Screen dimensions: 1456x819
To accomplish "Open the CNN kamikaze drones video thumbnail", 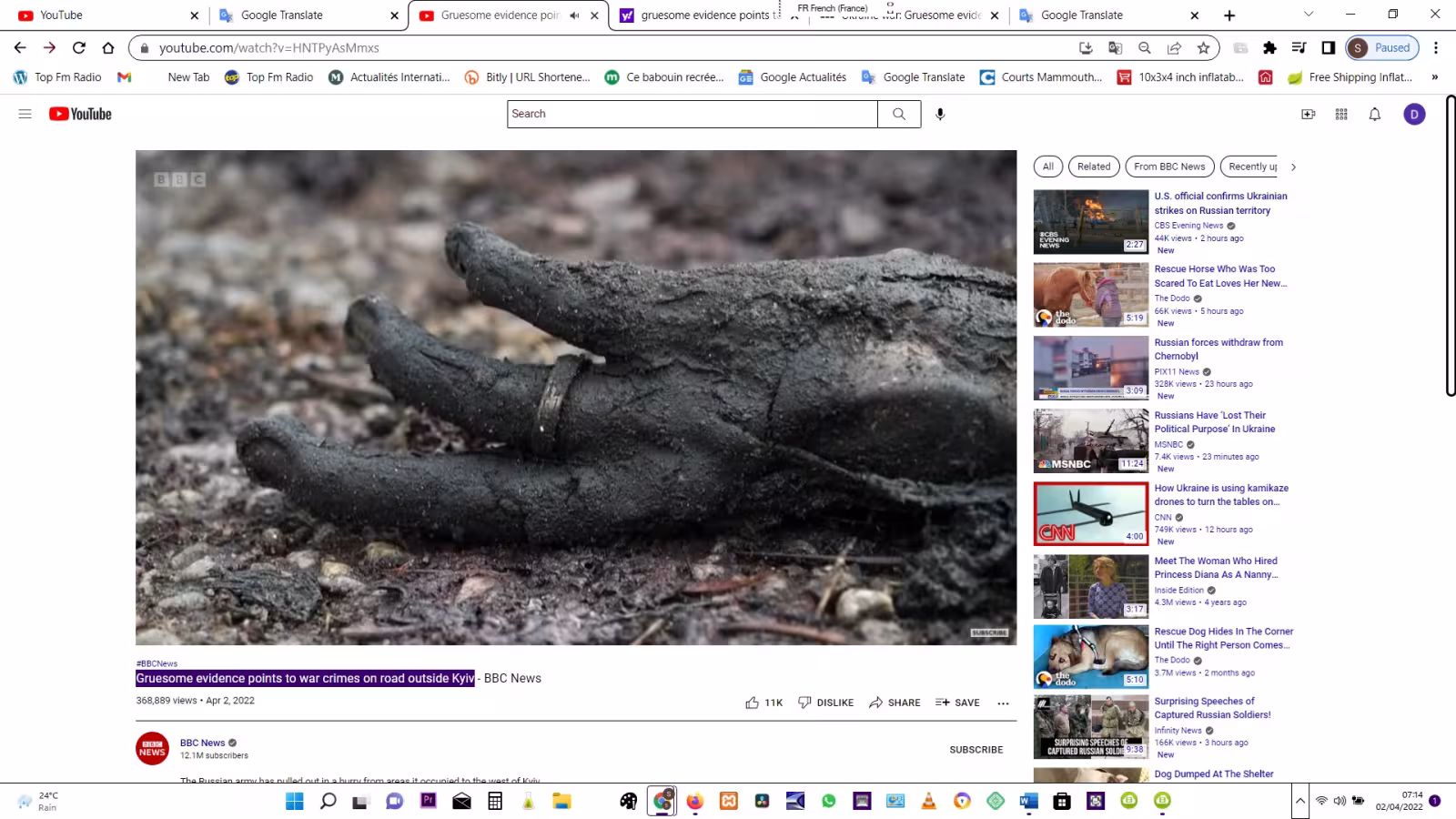I will pos(1091,514).
